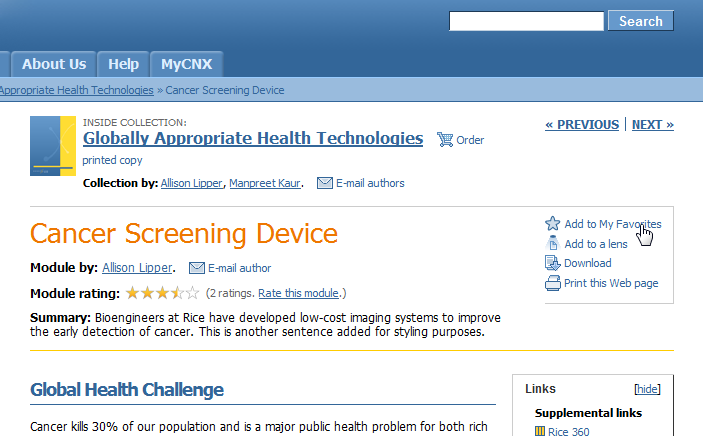Screen dimensions: 703x436
Task: Hide the Links panel
Action: coord(647,389)
